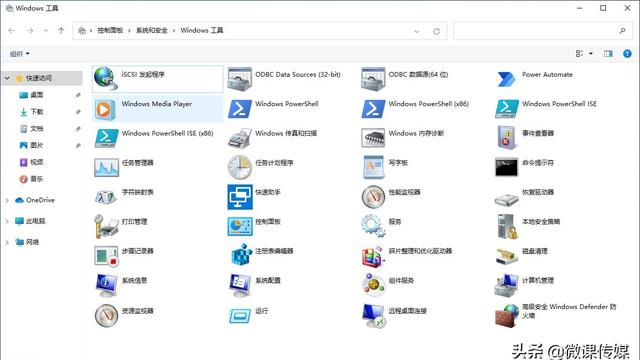
Task: Open 任务管理器 graph icon
Action: (107, 167)
